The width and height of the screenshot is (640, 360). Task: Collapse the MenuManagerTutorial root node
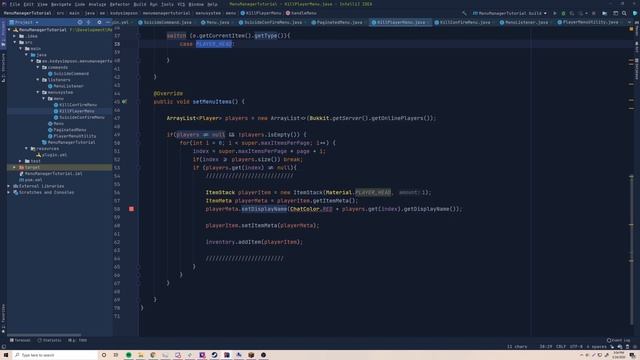(9, 30)
